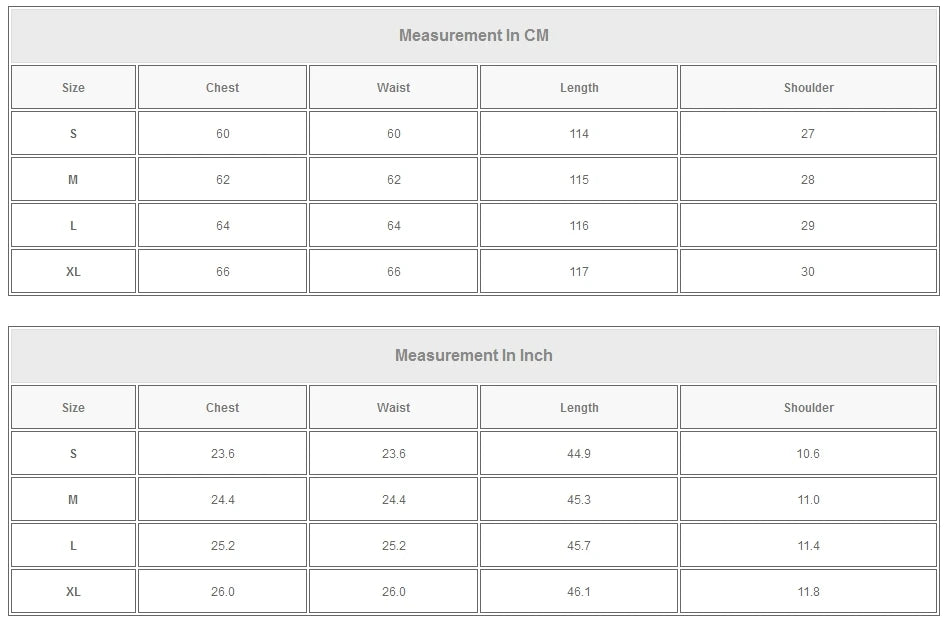Screen dimensions: 946x620
Task: Click the waist value 26.0 in the XL row
Action: point(393,592)
